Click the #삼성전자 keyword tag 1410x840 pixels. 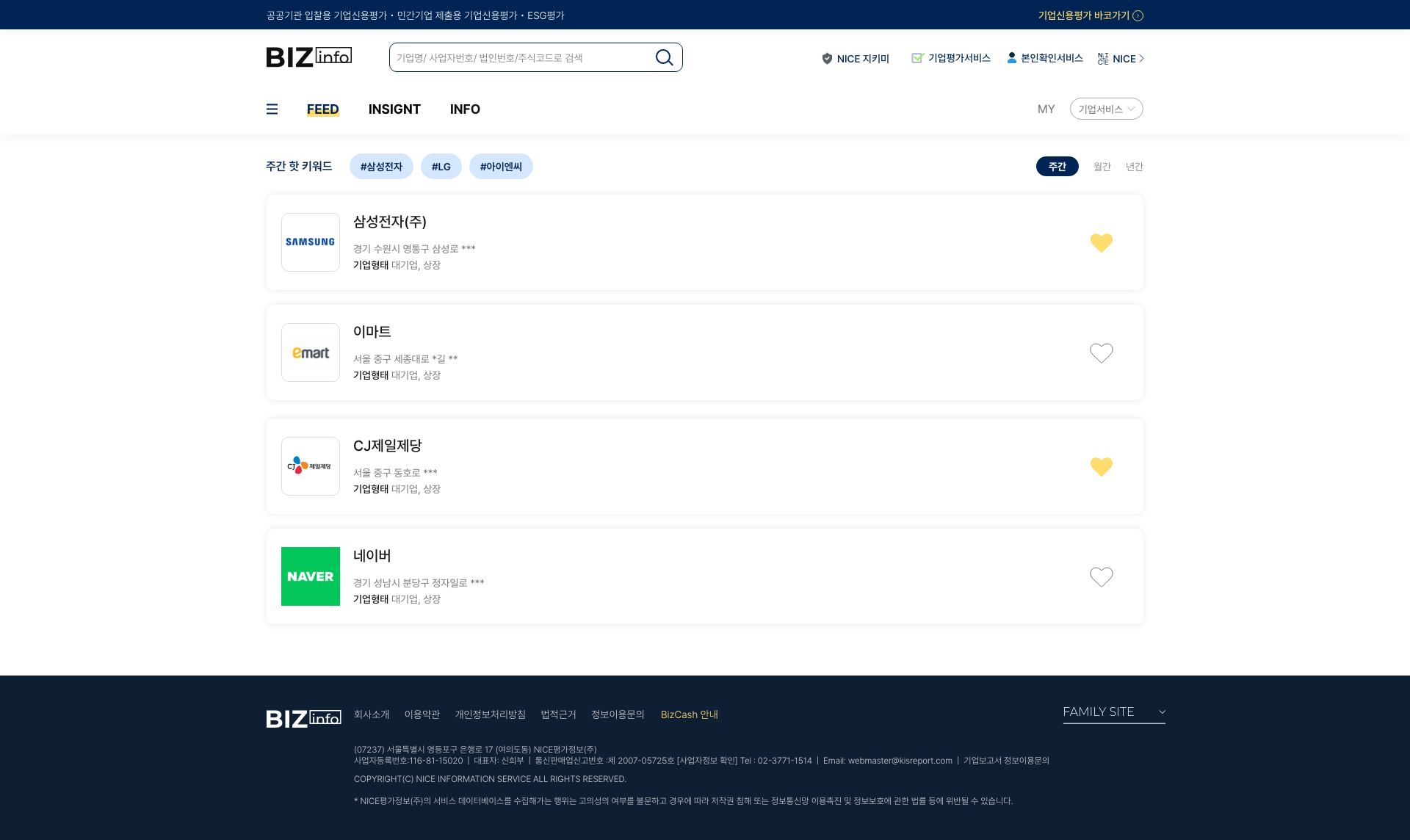pyautogui.click(x=381, y=167)
